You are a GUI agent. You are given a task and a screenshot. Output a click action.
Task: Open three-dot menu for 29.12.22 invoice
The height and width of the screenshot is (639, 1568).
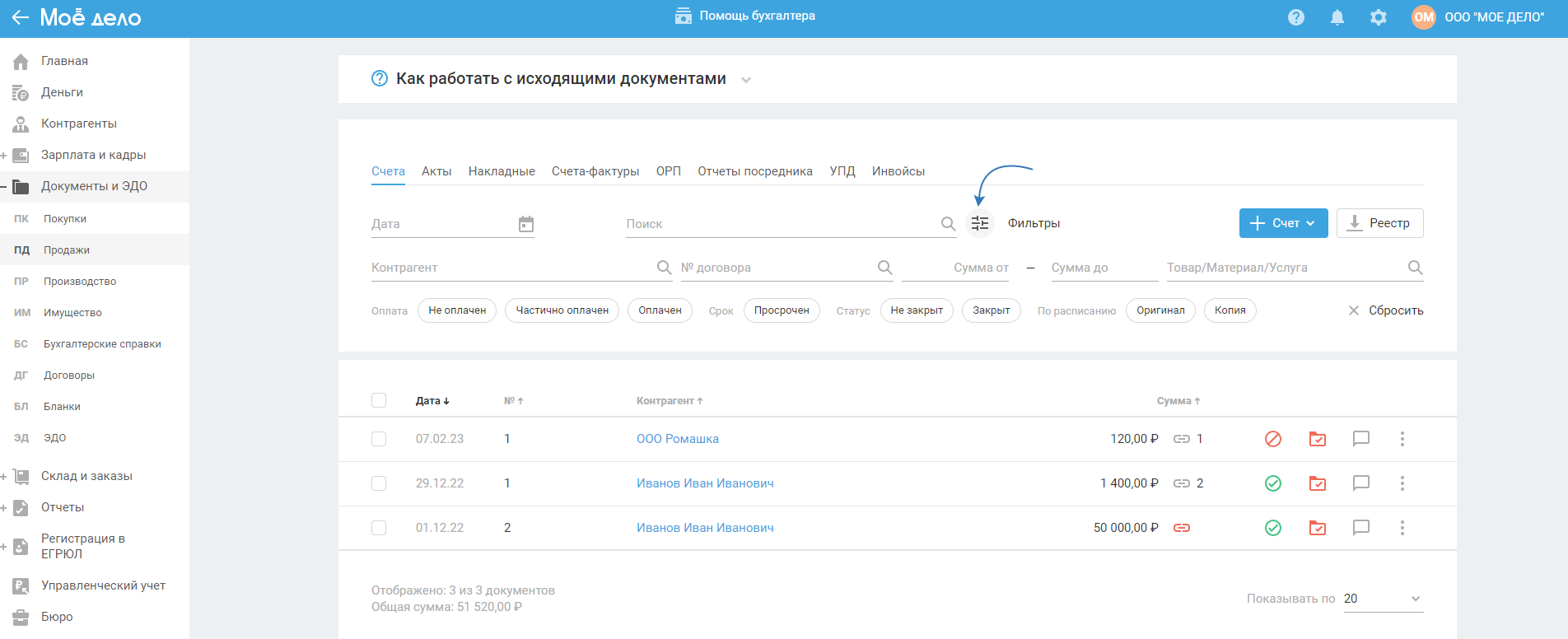pos(1402,483)
